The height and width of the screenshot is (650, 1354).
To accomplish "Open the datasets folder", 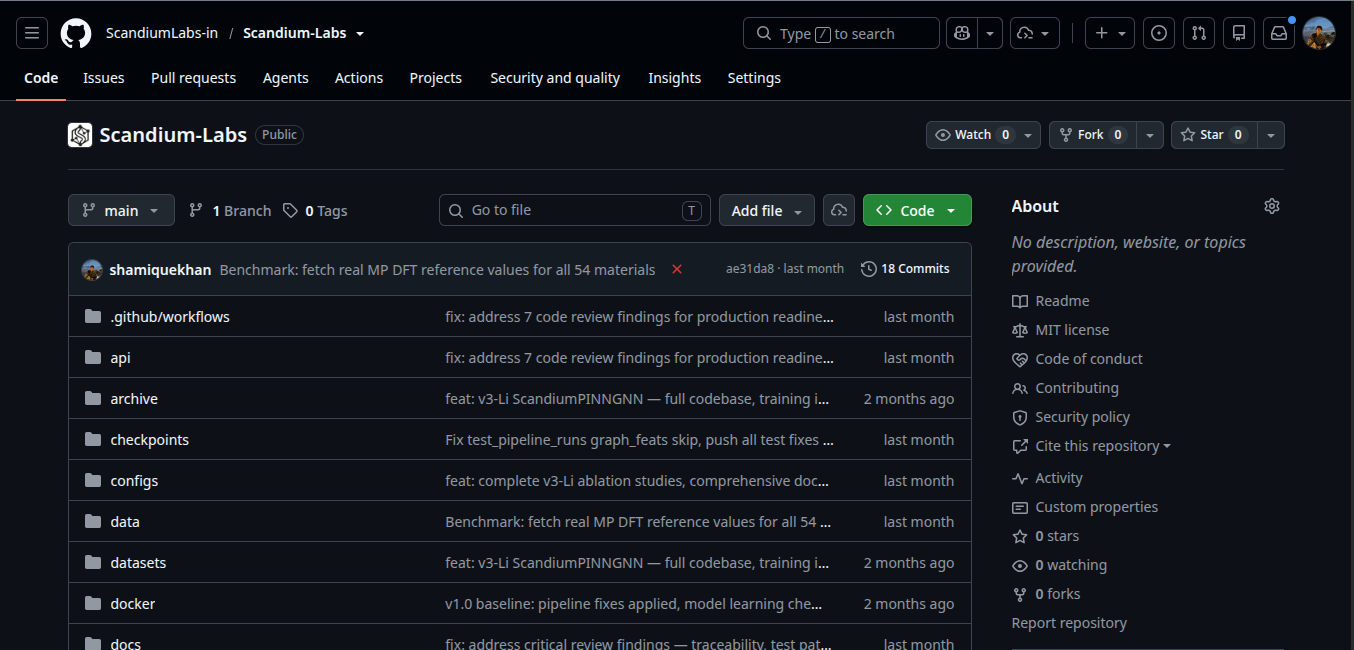I will (x=138, y=563).
